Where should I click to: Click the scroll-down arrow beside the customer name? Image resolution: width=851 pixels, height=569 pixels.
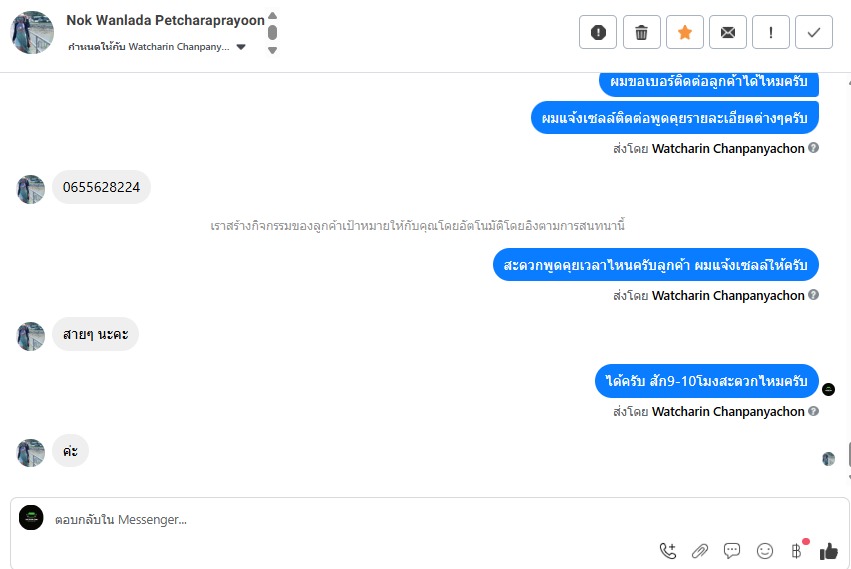pos(272,50)
